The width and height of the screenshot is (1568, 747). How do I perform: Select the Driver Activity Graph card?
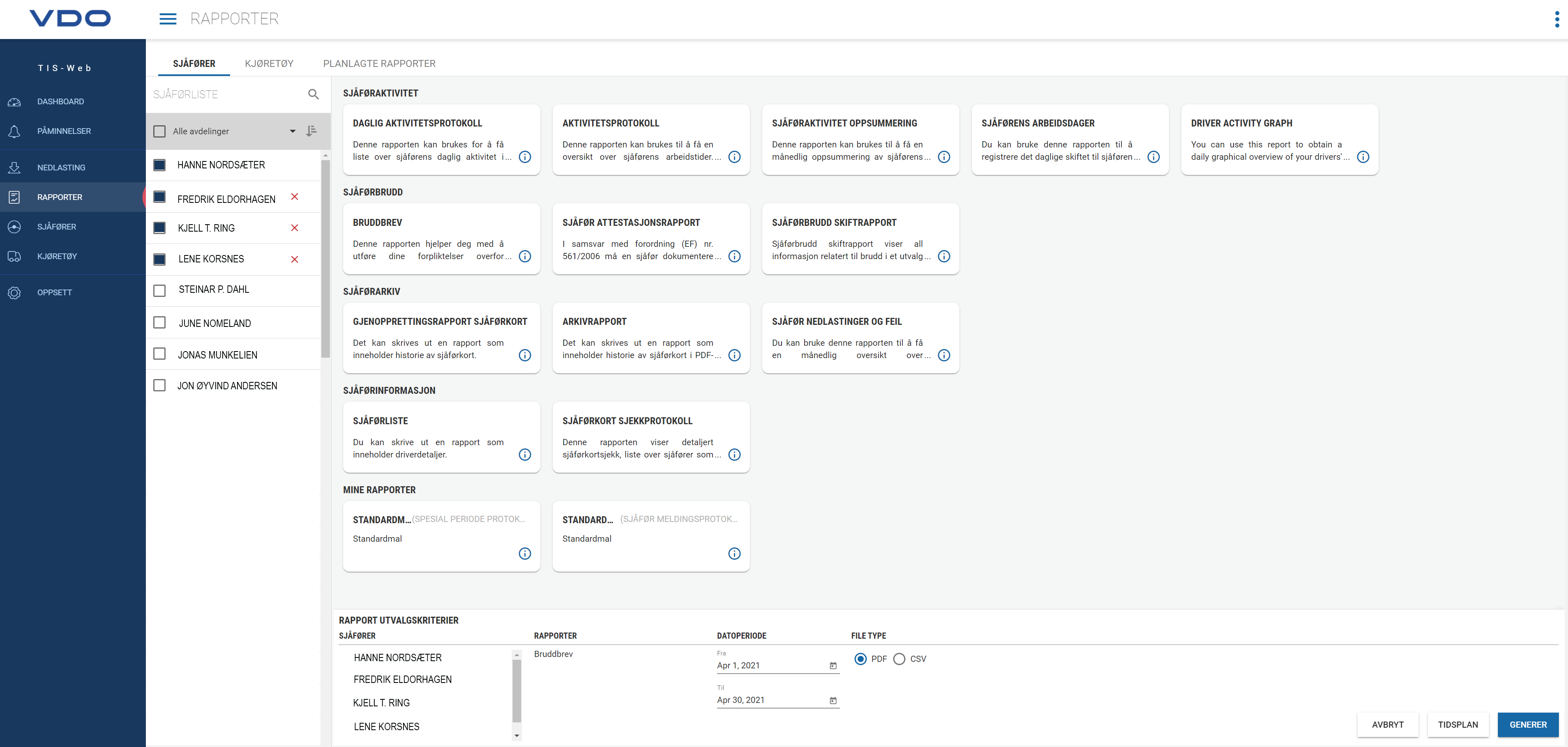[x=1280, y=140]
